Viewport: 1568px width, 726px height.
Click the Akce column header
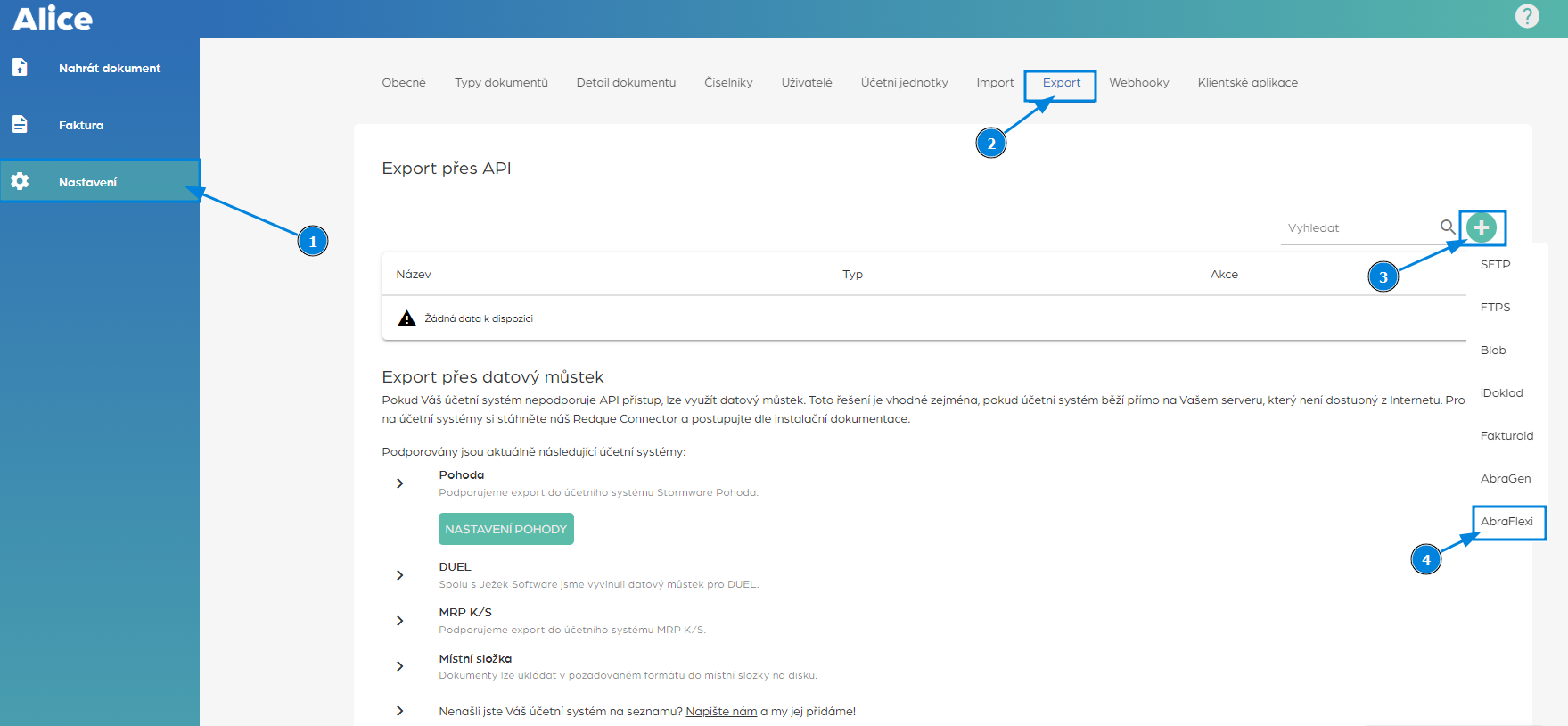point(1224,274)
